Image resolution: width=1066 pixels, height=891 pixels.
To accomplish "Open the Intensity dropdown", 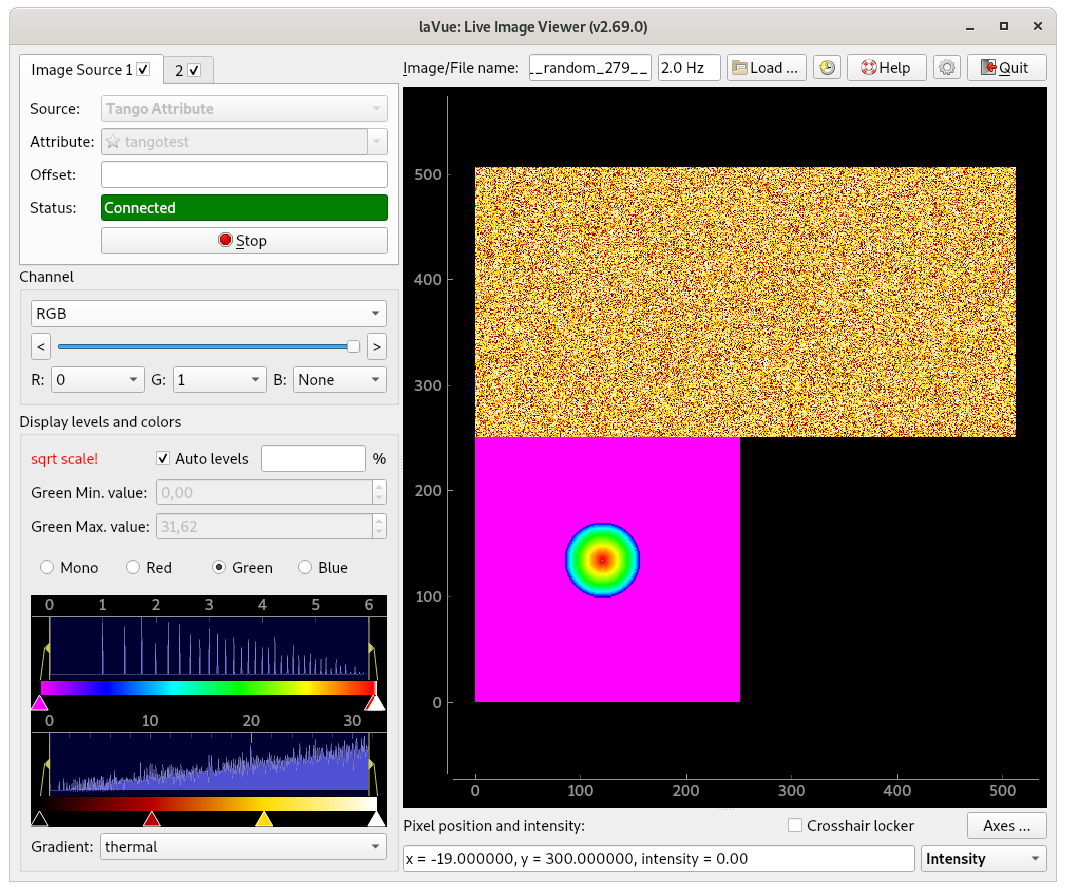I will click(x=984, y=859).
